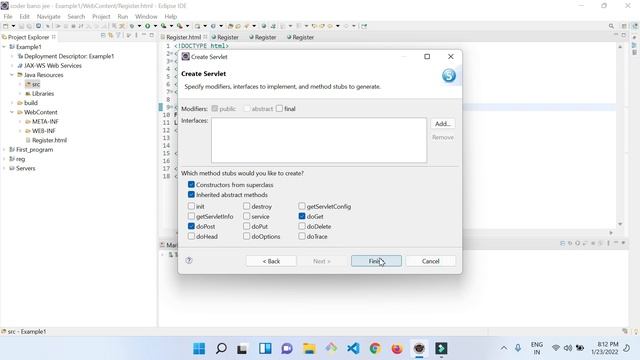Expand Deployment Descriptor: Example1 node
Image resolution: width=640 pixels, height=360 pixels.
(x=12, y=56)
